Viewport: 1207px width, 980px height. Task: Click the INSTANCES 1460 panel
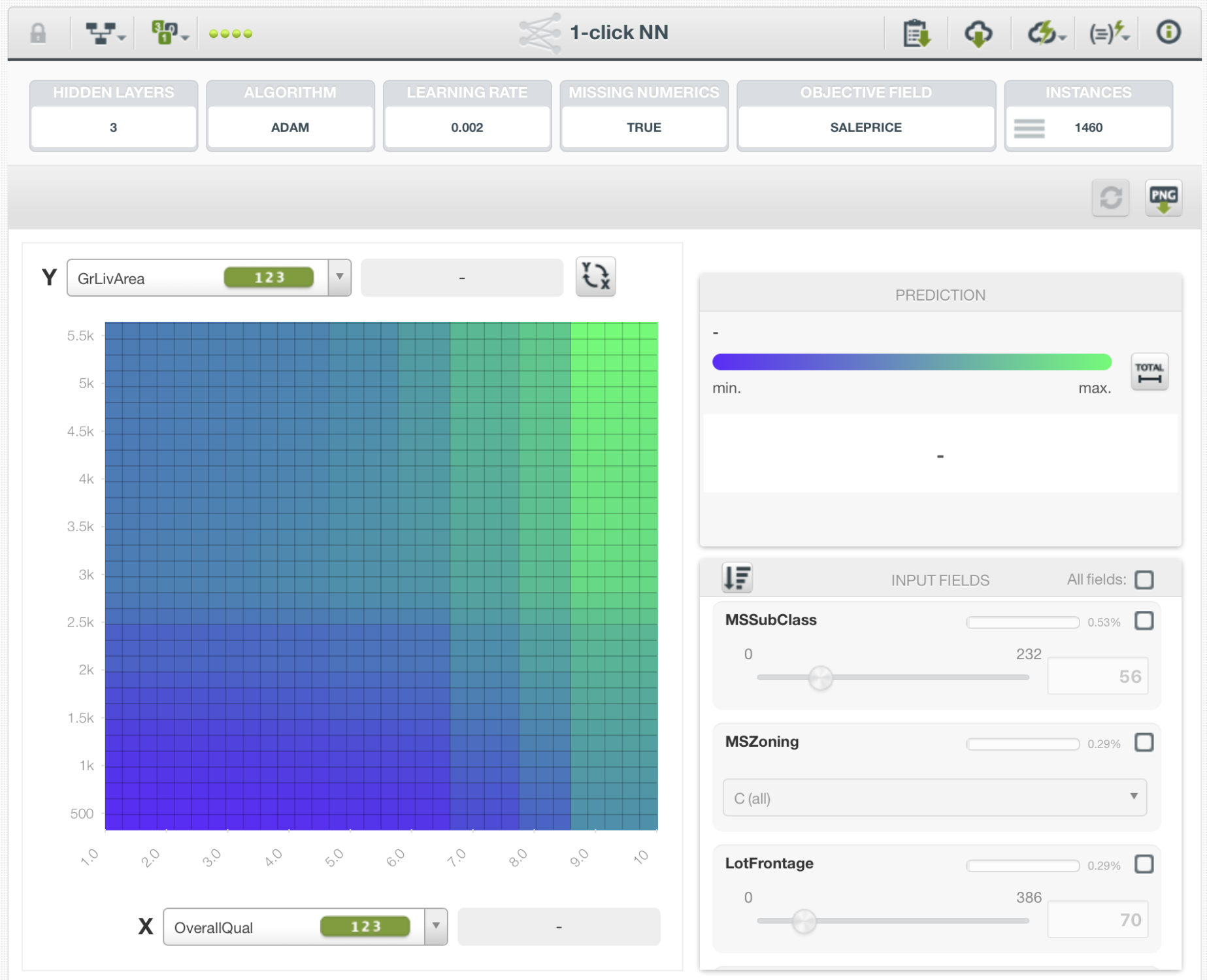[x=1089, y=116]
